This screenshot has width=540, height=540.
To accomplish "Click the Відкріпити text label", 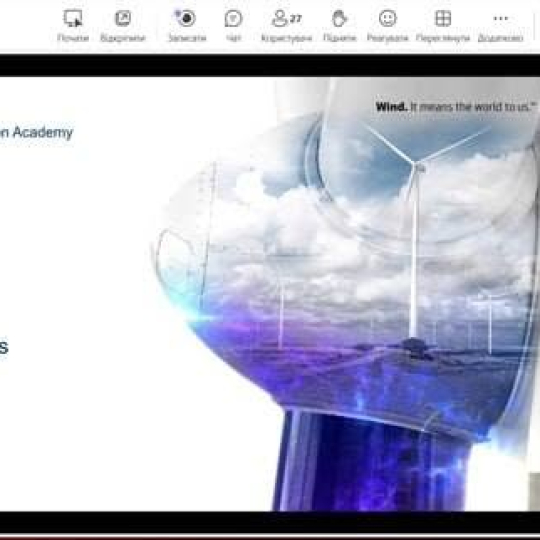I will (x=123, y=38).
